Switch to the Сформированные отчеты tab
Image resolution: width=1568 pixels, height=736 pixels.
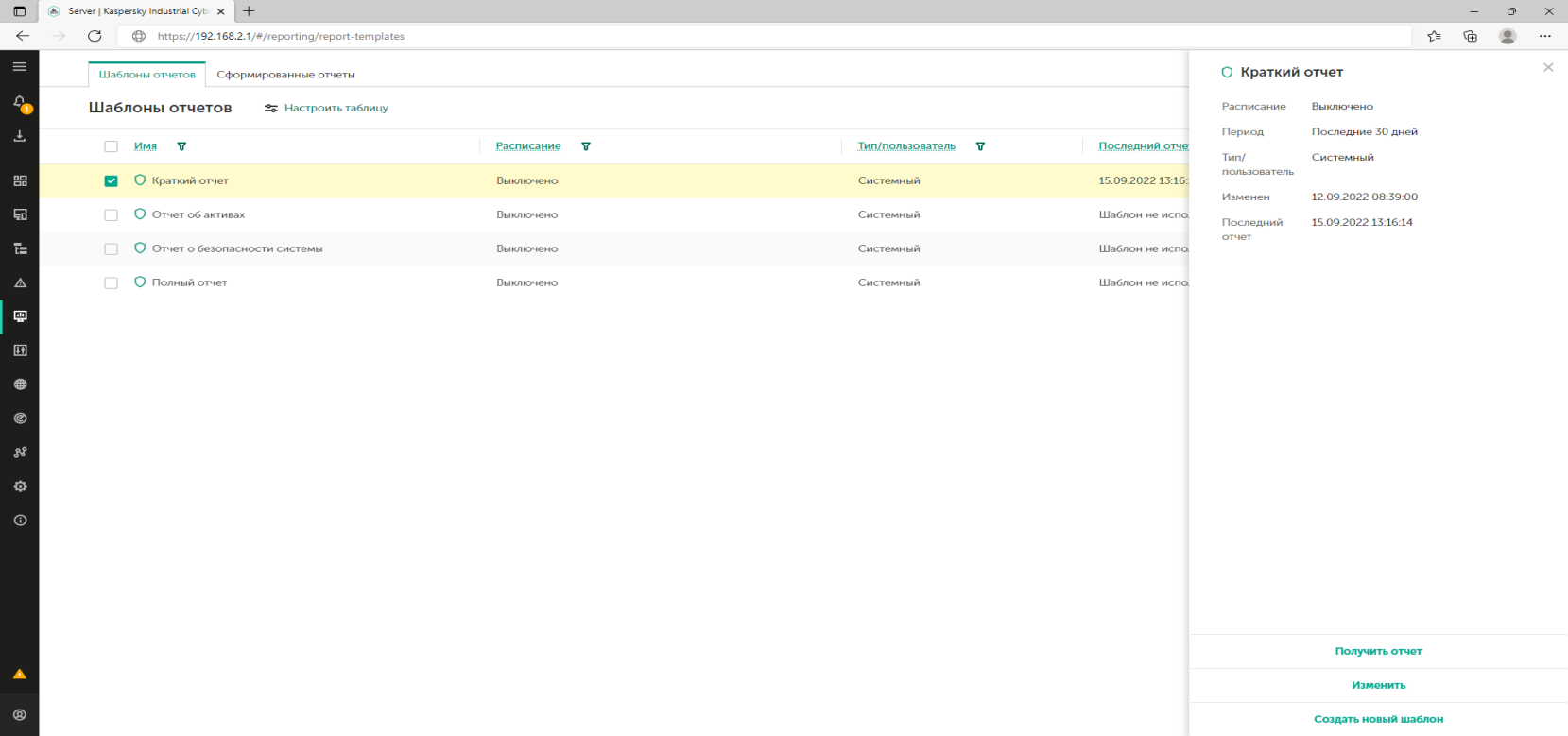click(285, 75)
